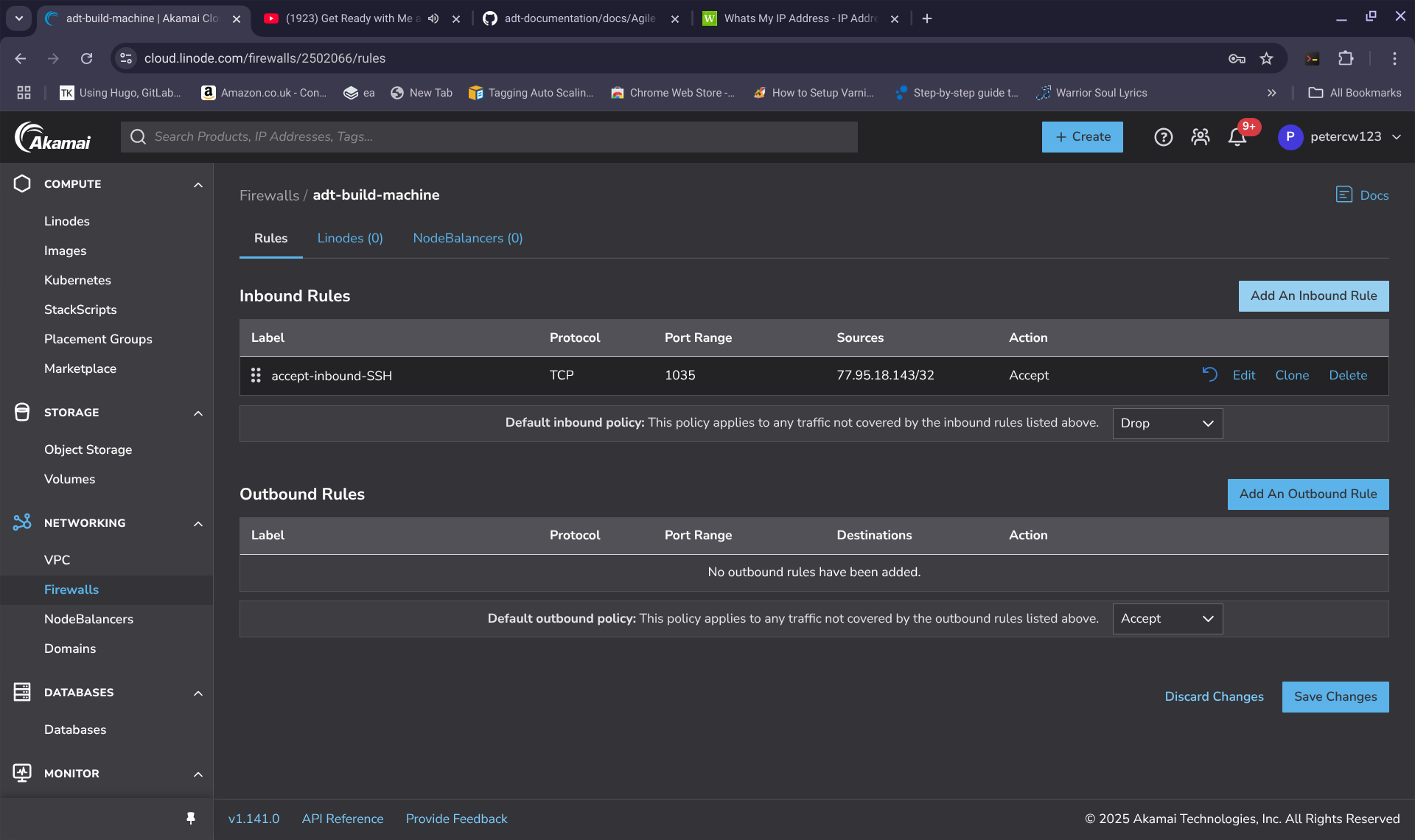This screenshot has width=1415, height=840.
Task: Click Save Changes button
Action: click(1335, 696)
